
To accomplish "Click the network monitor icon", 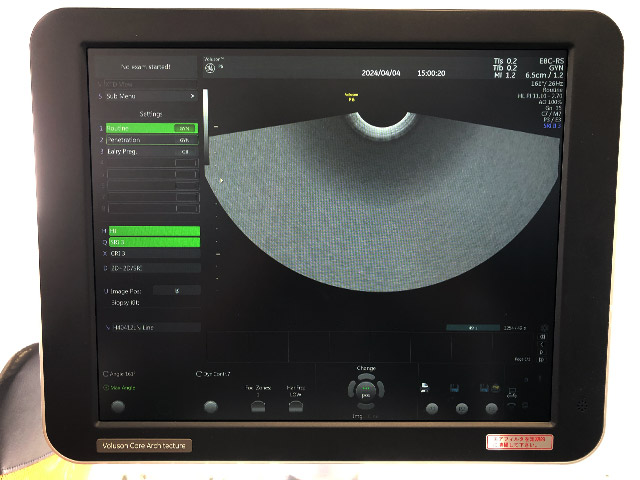I will 512,393.
